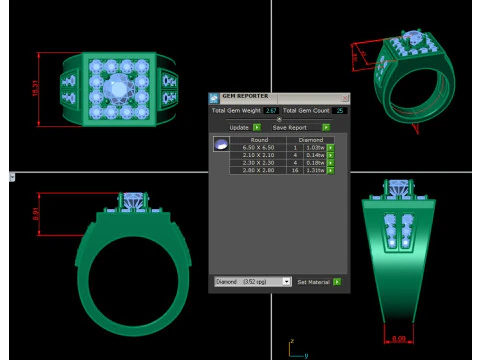Viewport: 480px width, 360px height.
Task: Open the Diamond (3.52 spg) material dropdown
Action: 287,282
